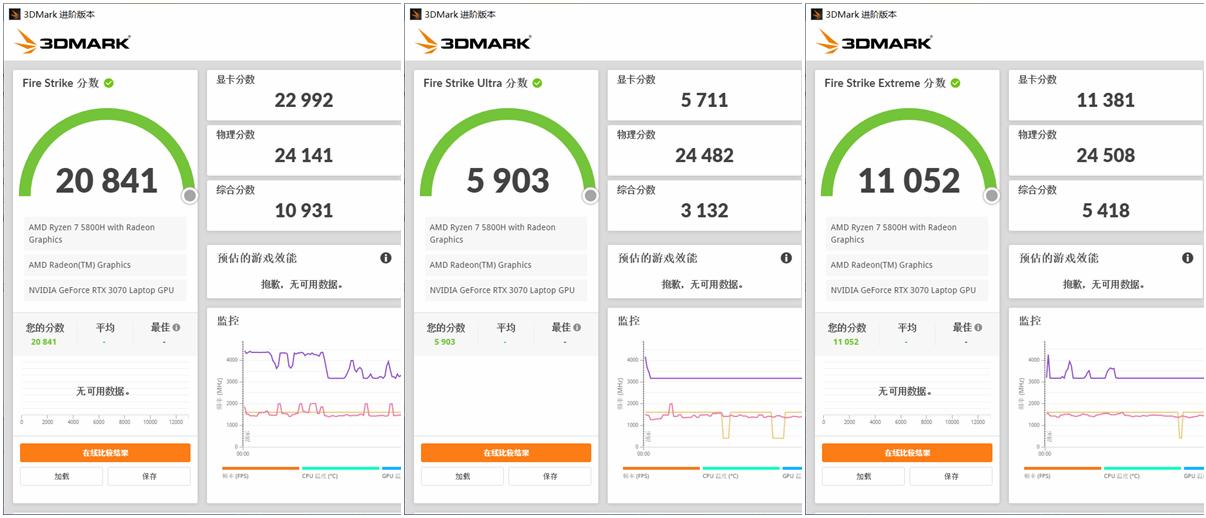Open the 预估的游戏效能 info icon in the Fire Strike Ultra window
Viewport: 1206px width, 518px height.
click(786, 258)
